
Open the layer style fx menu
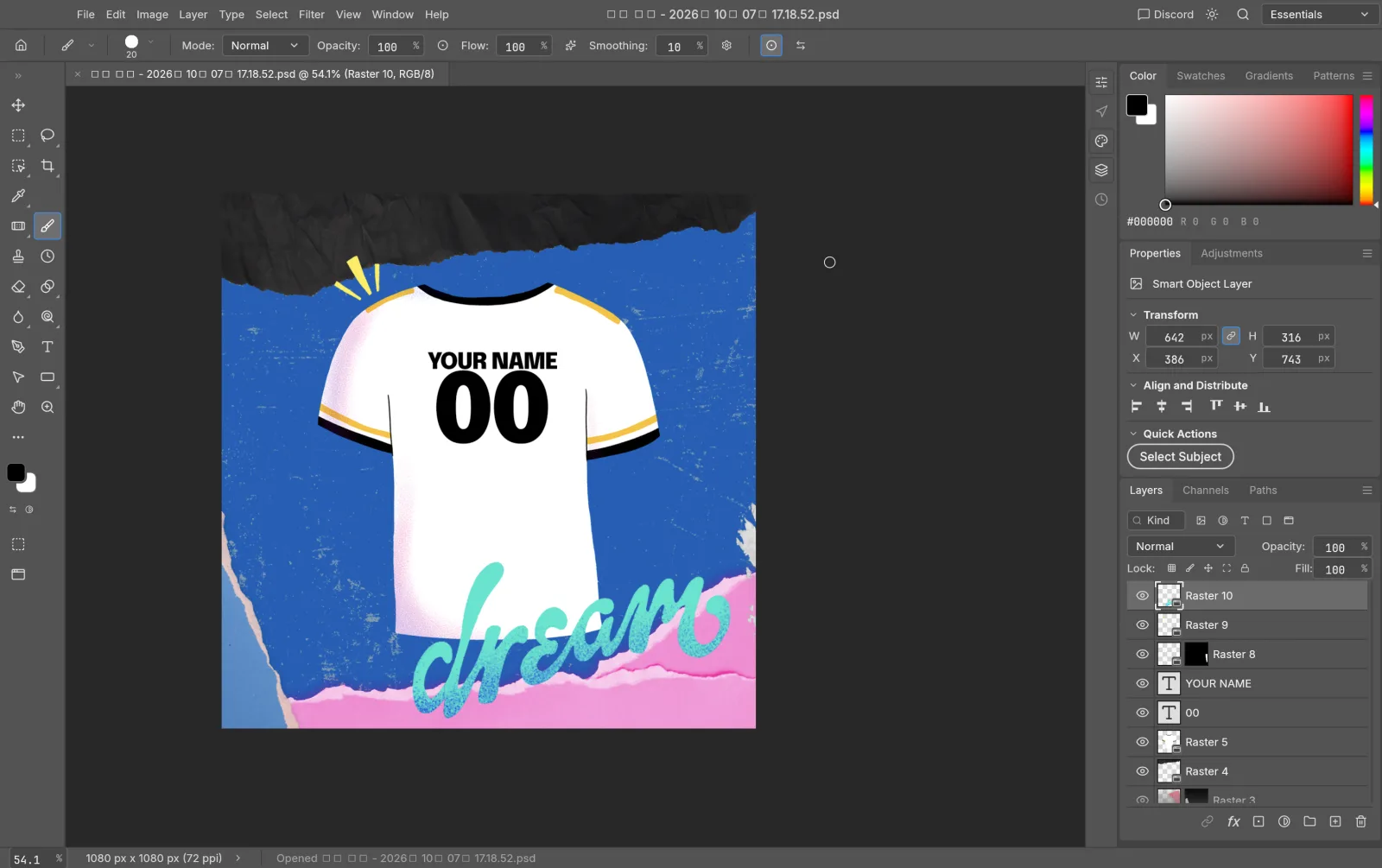tap(1233, 821)
